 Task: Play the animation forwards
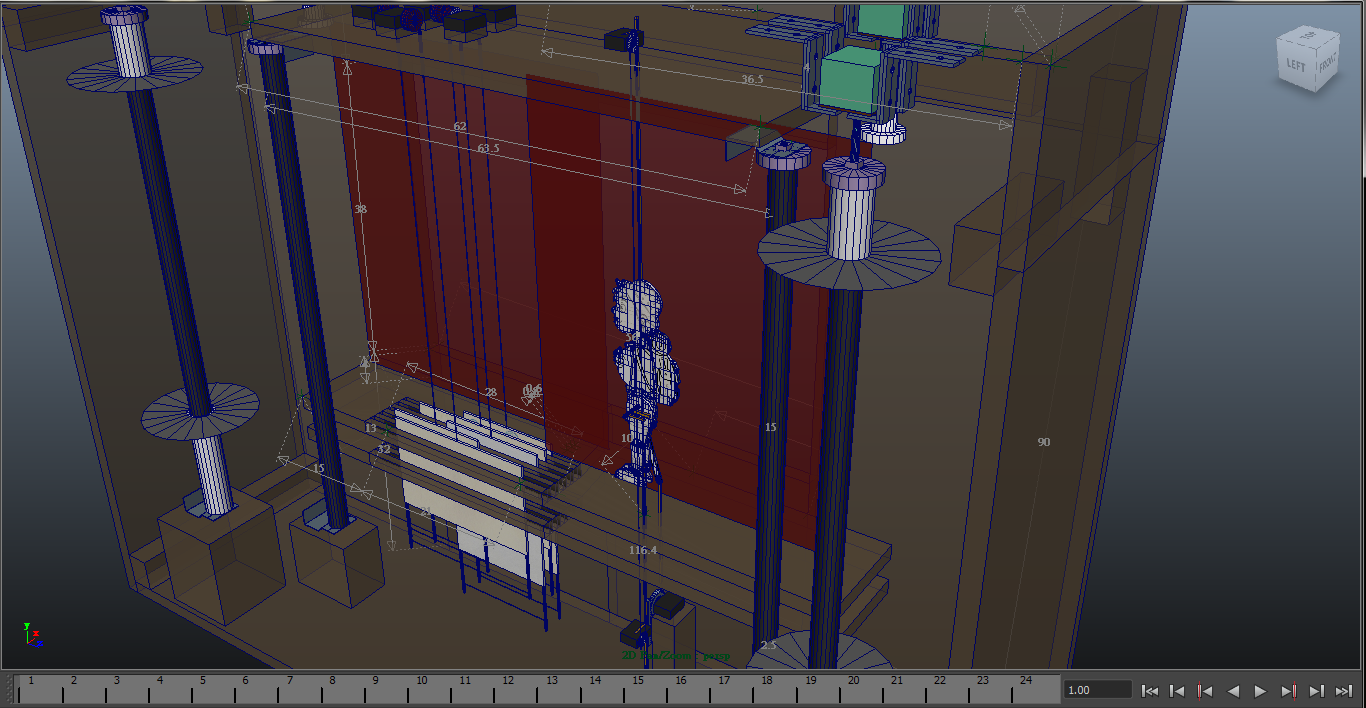coord(1260,690)
